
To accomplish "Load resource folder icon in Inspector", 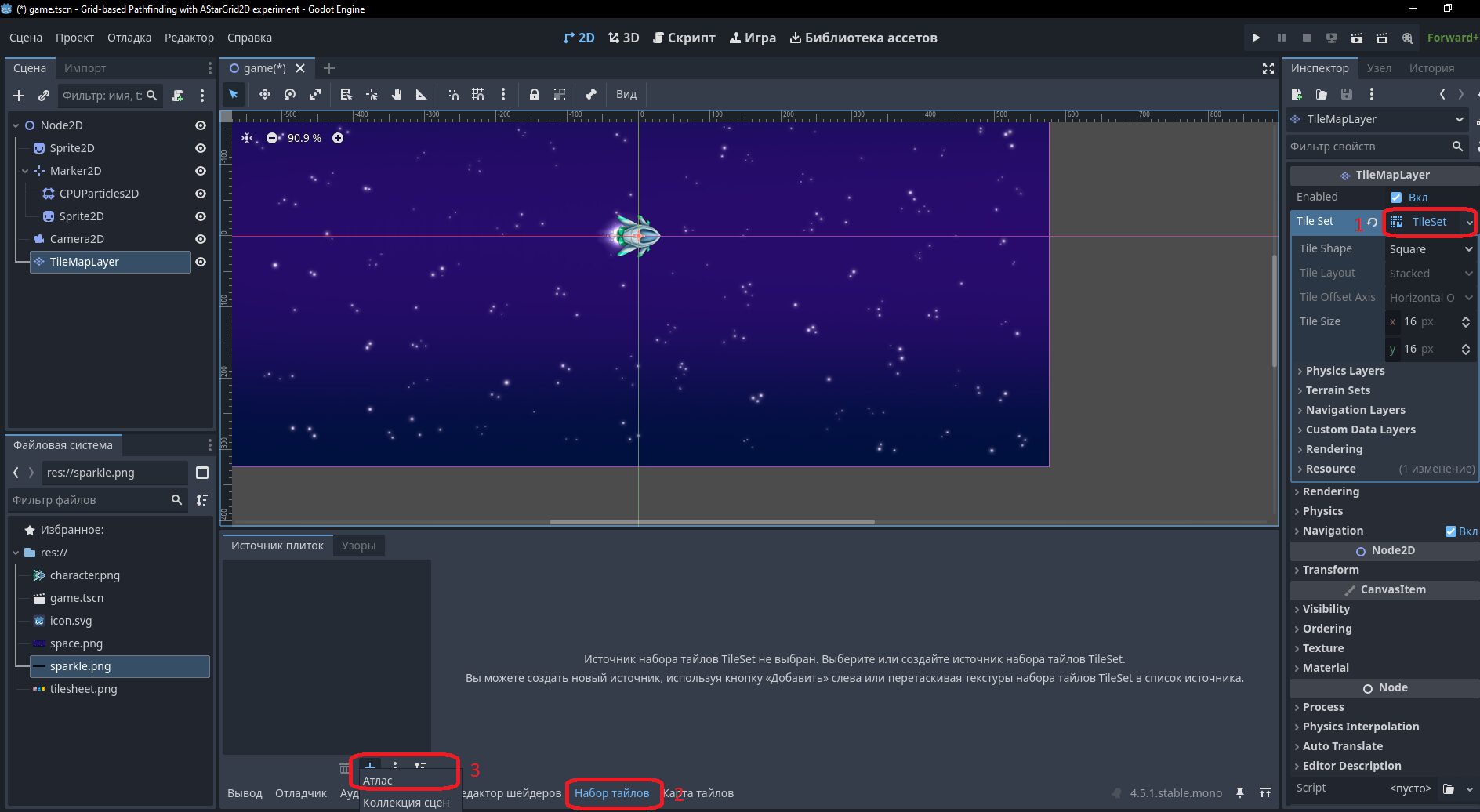I will pos(1322,94).
